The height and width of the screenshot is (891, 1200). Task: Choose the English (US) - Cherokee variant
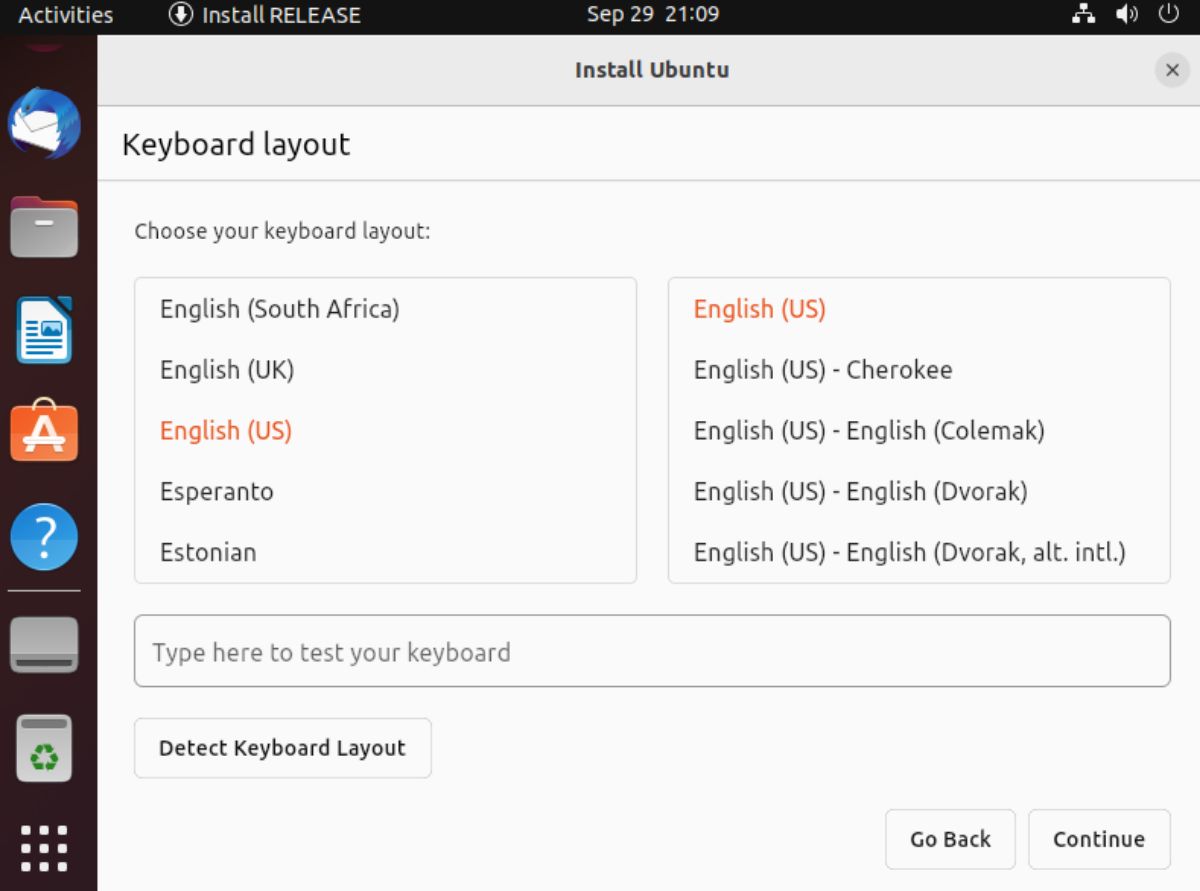[x=822, y=369]
